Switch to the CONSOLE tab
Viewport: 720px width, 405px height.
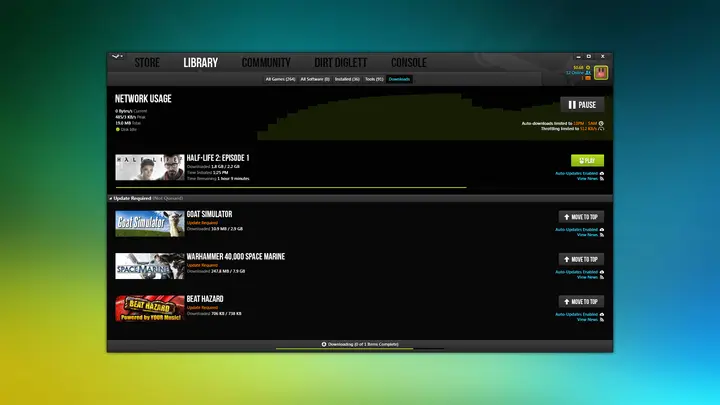point(409,63)
